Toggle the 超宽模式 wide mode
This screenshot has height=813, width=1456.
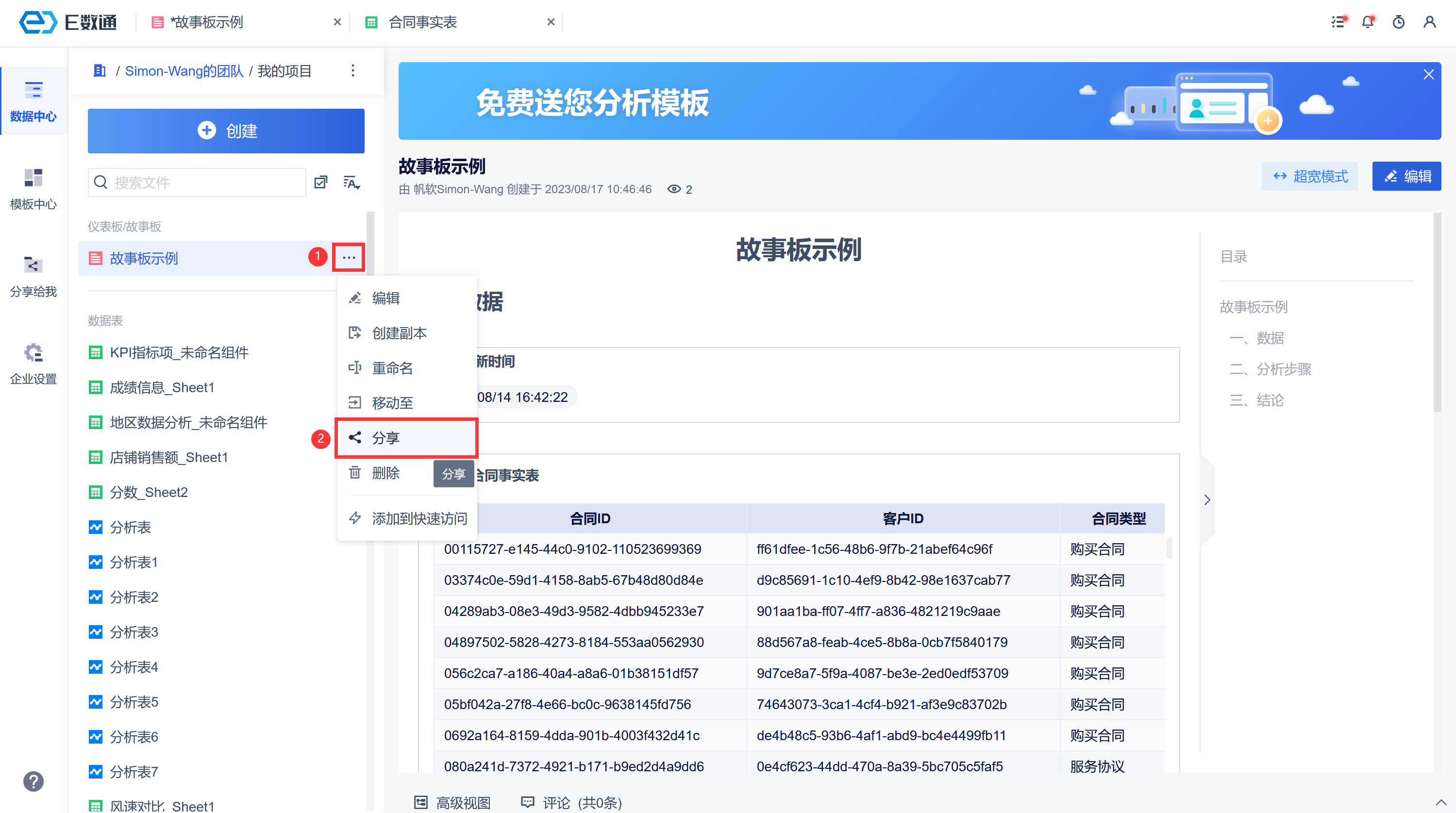1309,176
